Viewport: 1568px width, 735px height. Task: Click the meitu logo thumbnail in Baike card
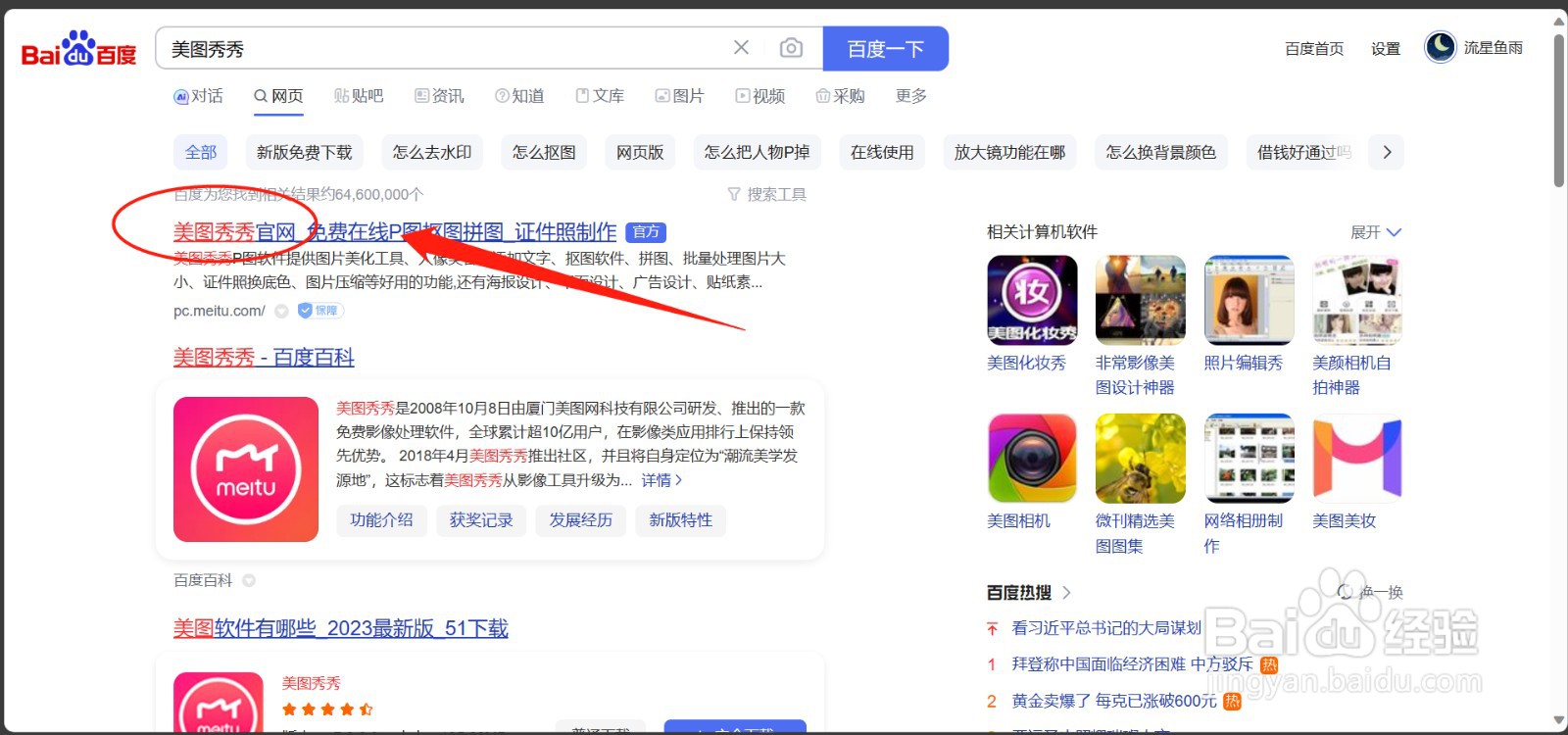point(246,469)
